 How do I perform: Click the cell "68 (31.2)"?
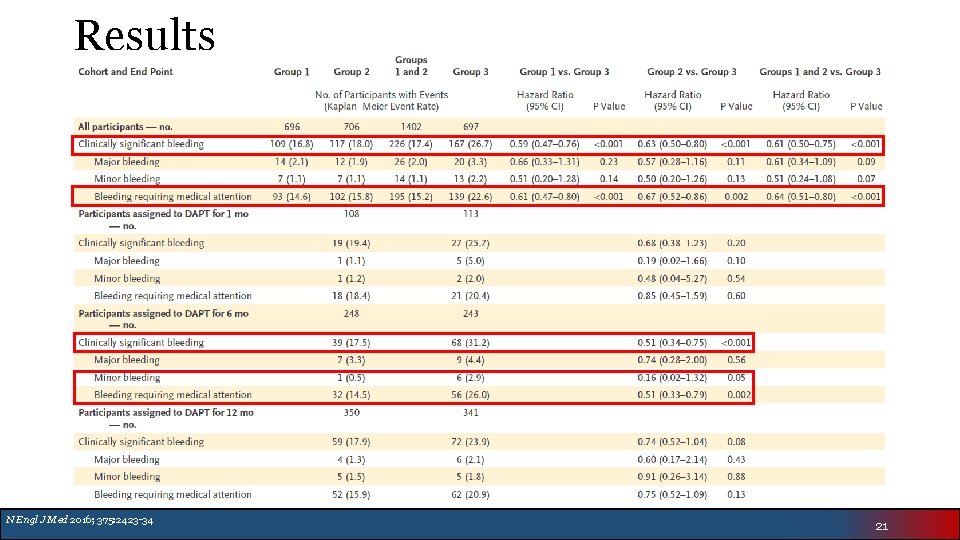coord(470,343)
